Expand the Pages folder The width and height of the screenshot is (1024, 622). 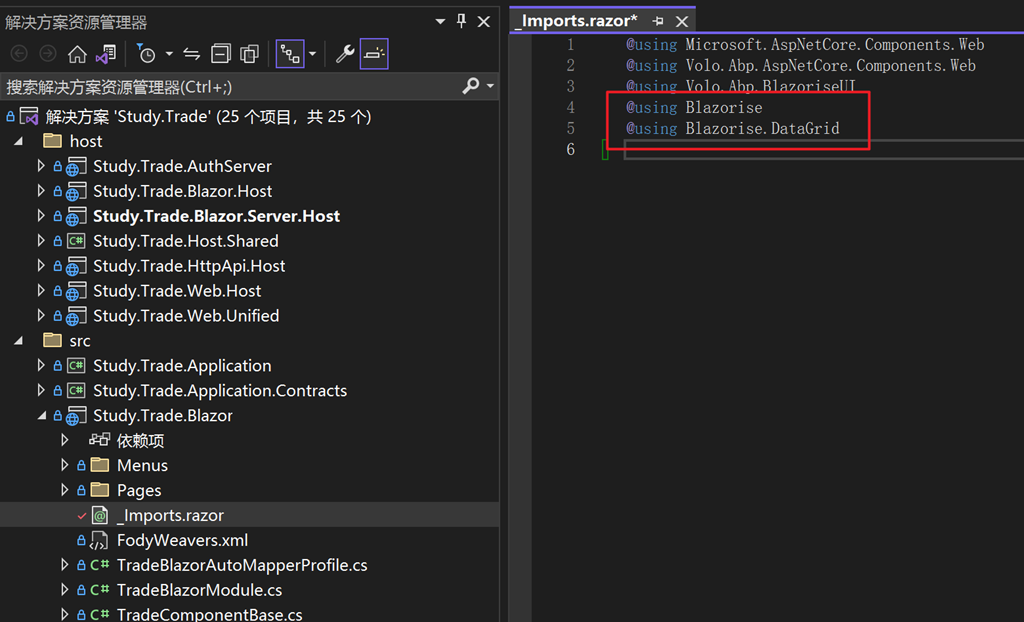[x=65, y=490]
